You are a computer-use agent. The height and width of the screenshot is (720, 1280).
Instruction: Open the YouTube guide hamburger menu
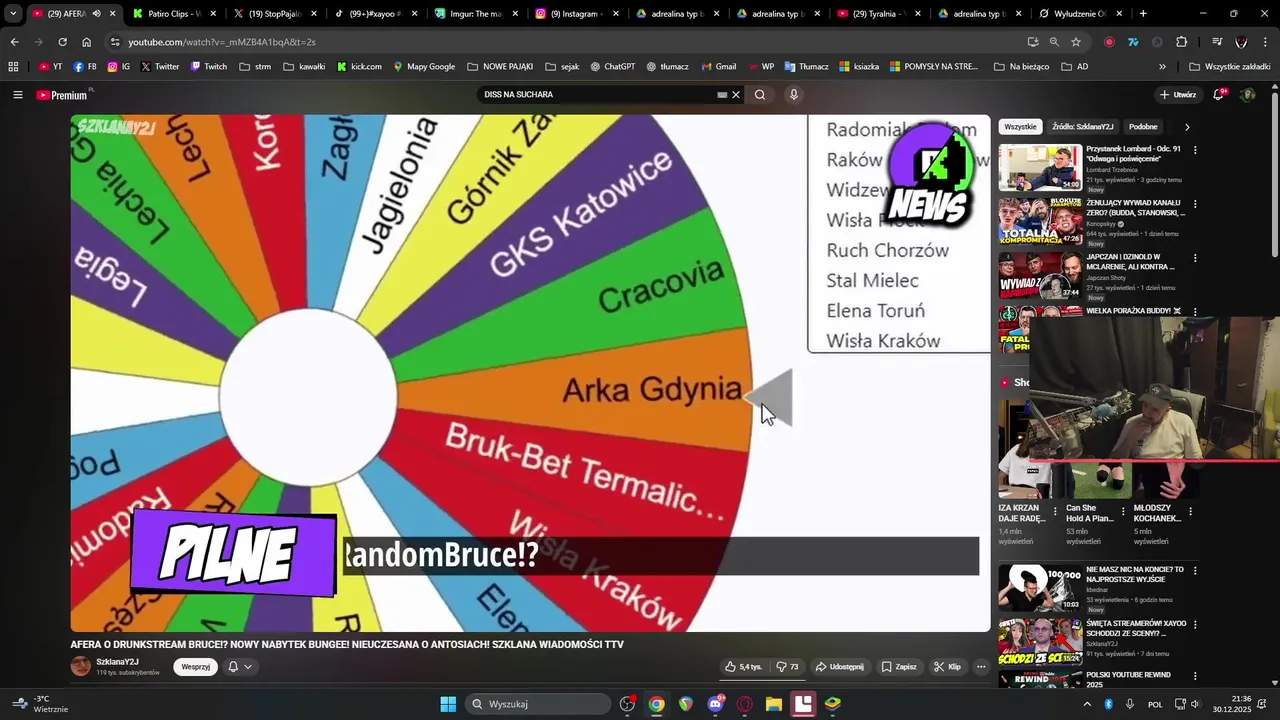coord(17,95)
